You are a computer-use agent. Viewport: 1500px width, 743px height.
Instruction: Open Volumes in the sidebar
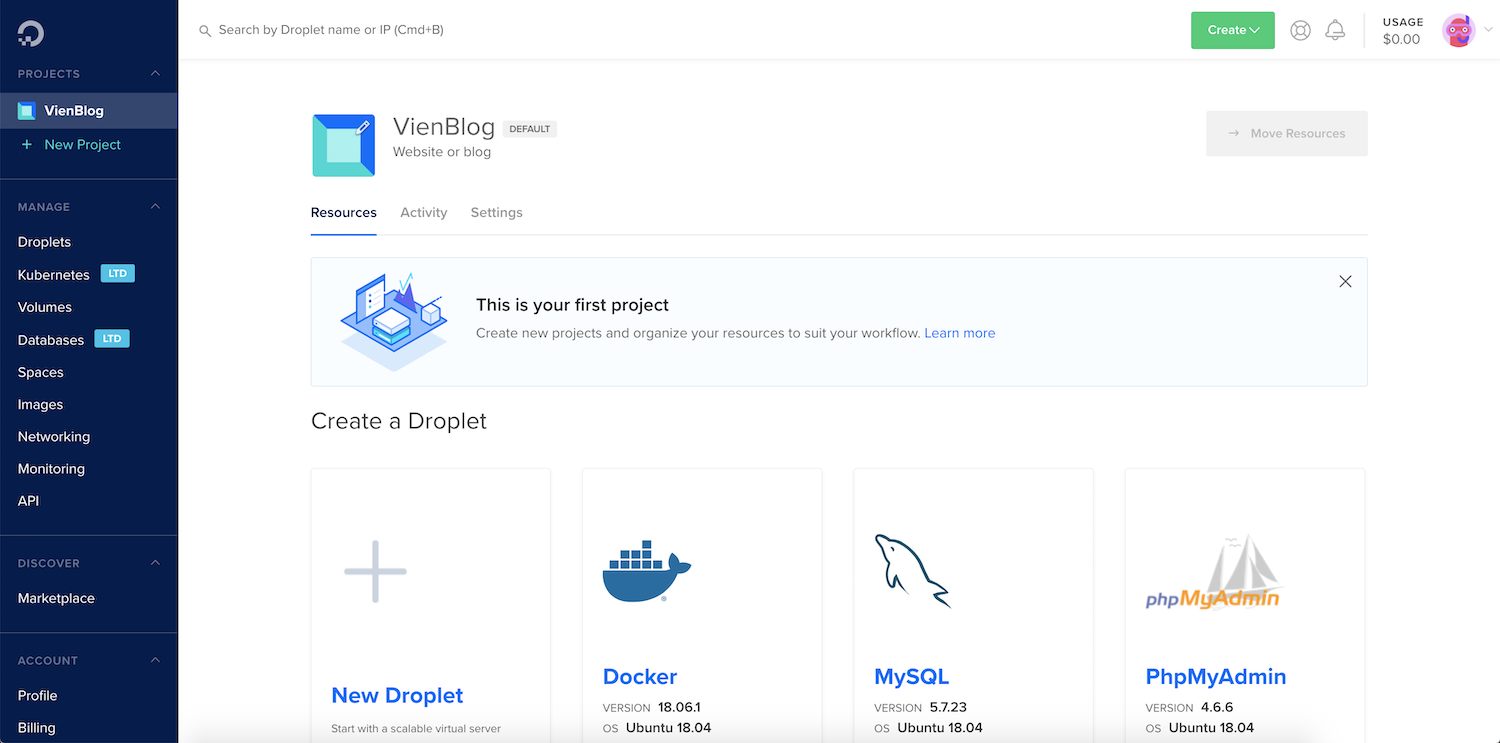click(x=45, y=307)
